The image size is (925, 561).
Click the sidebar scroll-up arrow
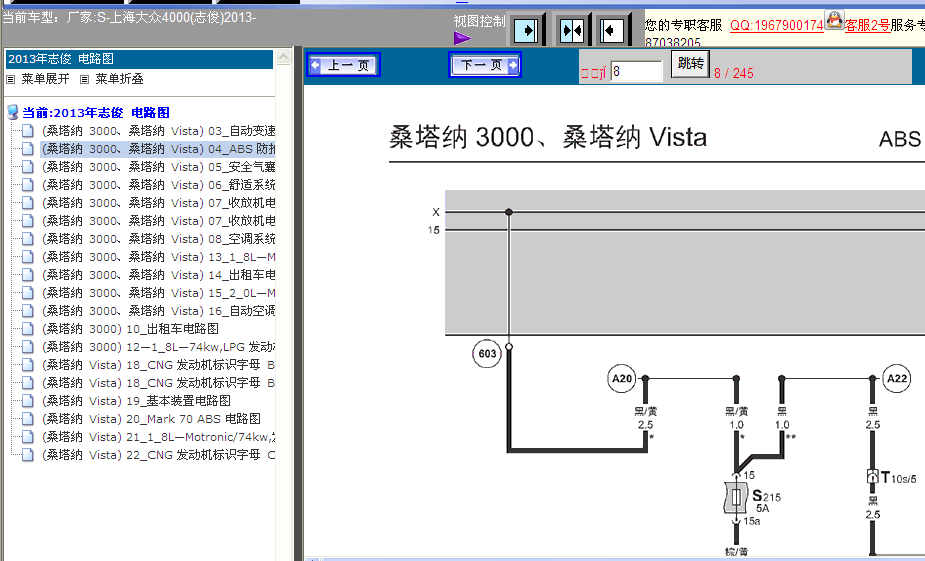click(284, 57)
